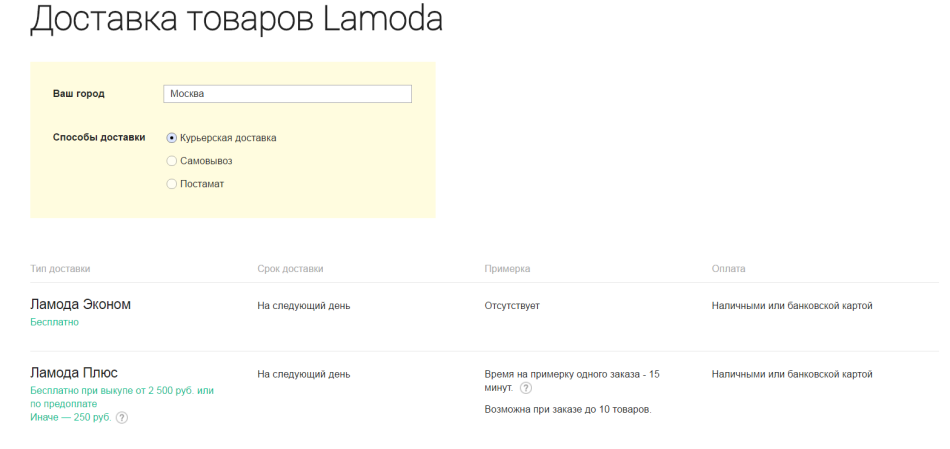
Task: Click the Способы доставки label
Action: pyautogui.click(x=99, y=138)
